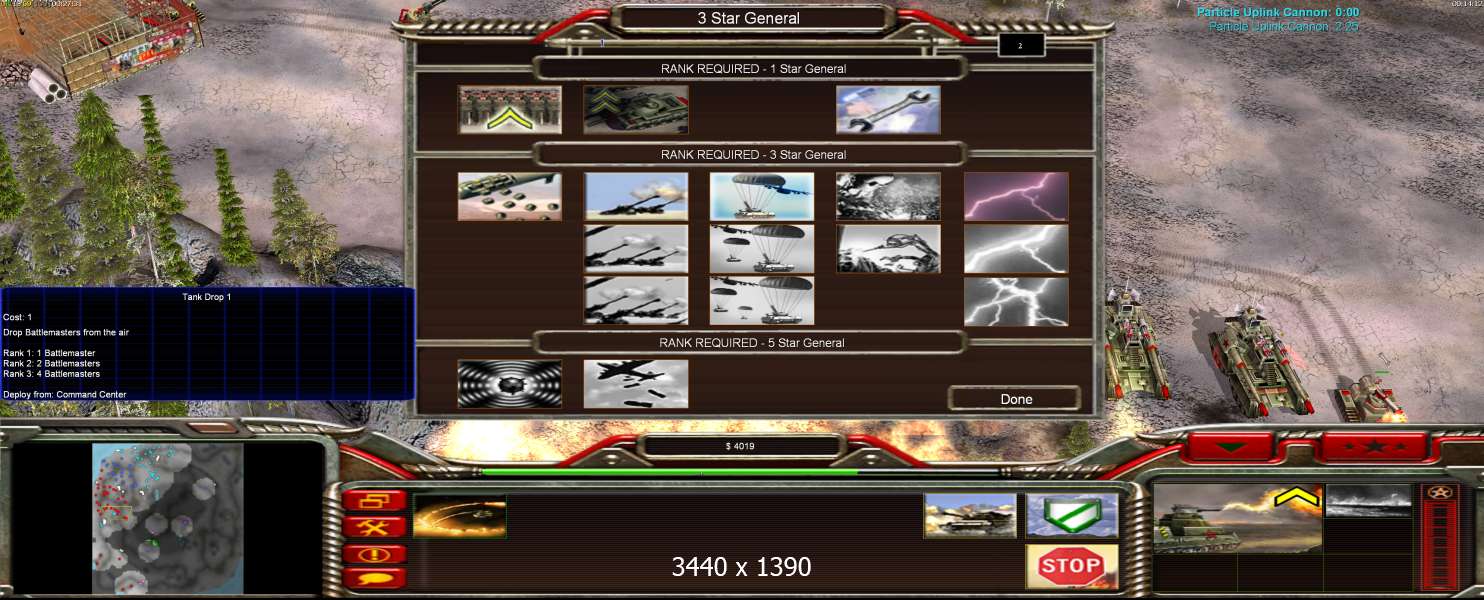Click the yellow veterancy chevron on portrait
Viewport: 1484px width, 600px height.
point(1295,497)
